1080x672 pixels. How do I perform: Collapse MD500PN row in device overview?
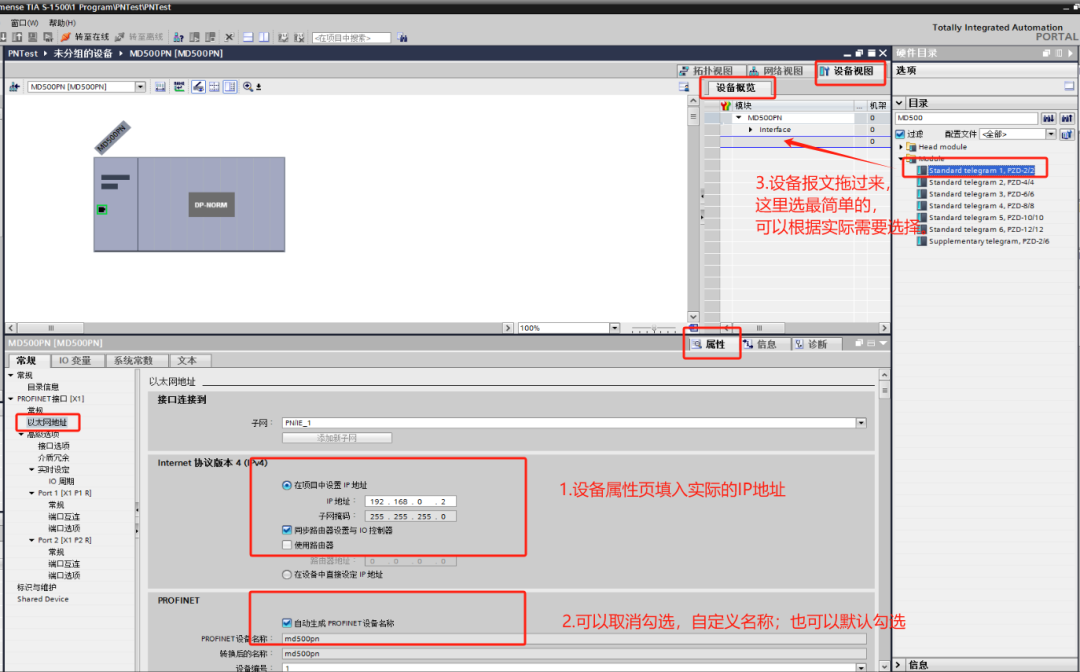739,118
